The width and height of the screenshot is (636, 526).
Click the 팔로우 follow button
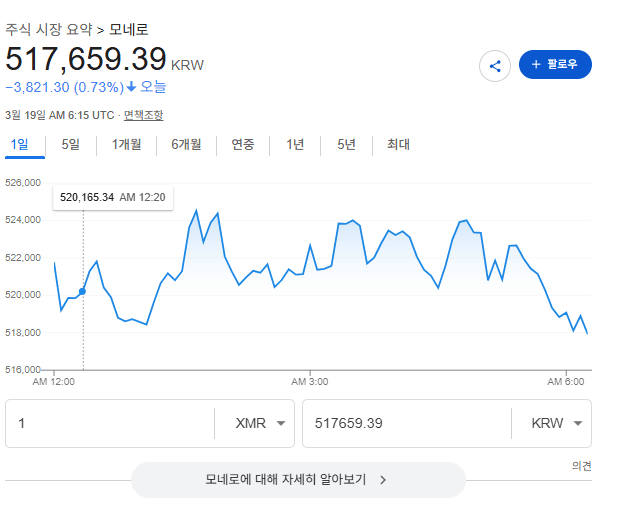555,65
